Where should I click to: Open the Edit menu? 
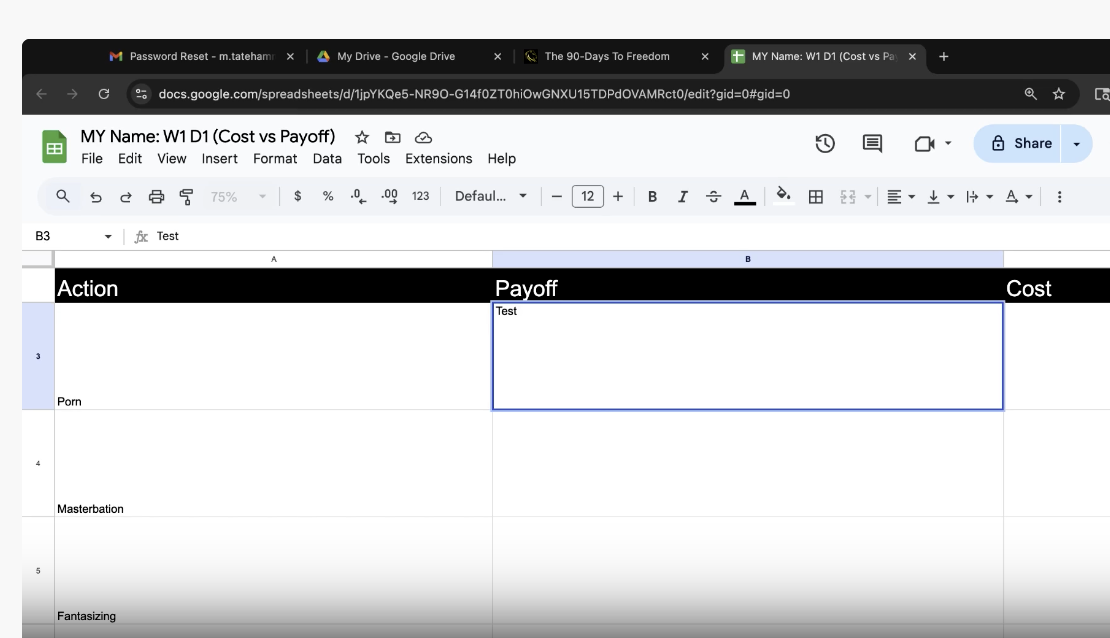130,159
